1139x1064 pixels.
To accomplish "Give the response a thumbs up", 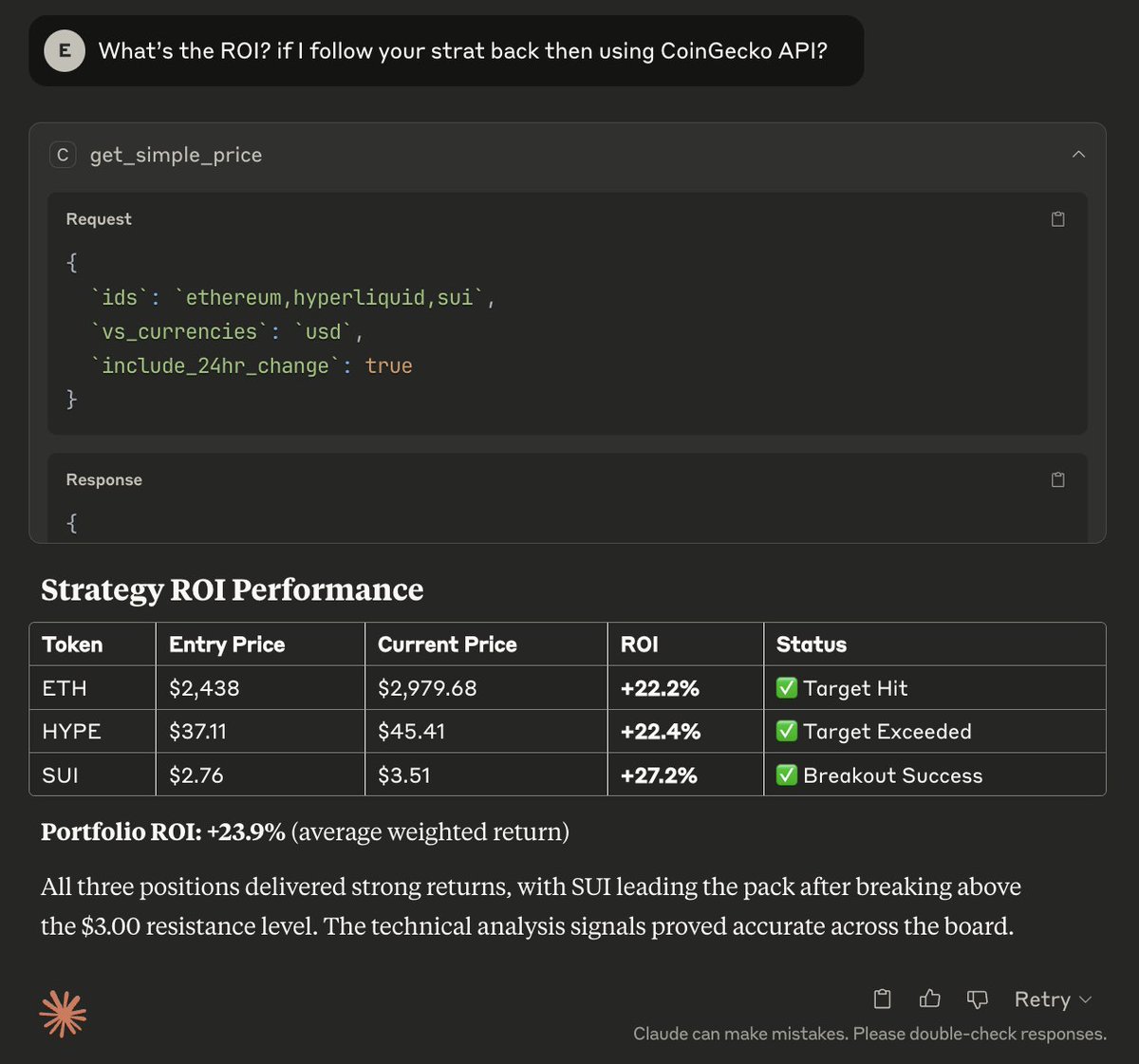I will (930, 999).
